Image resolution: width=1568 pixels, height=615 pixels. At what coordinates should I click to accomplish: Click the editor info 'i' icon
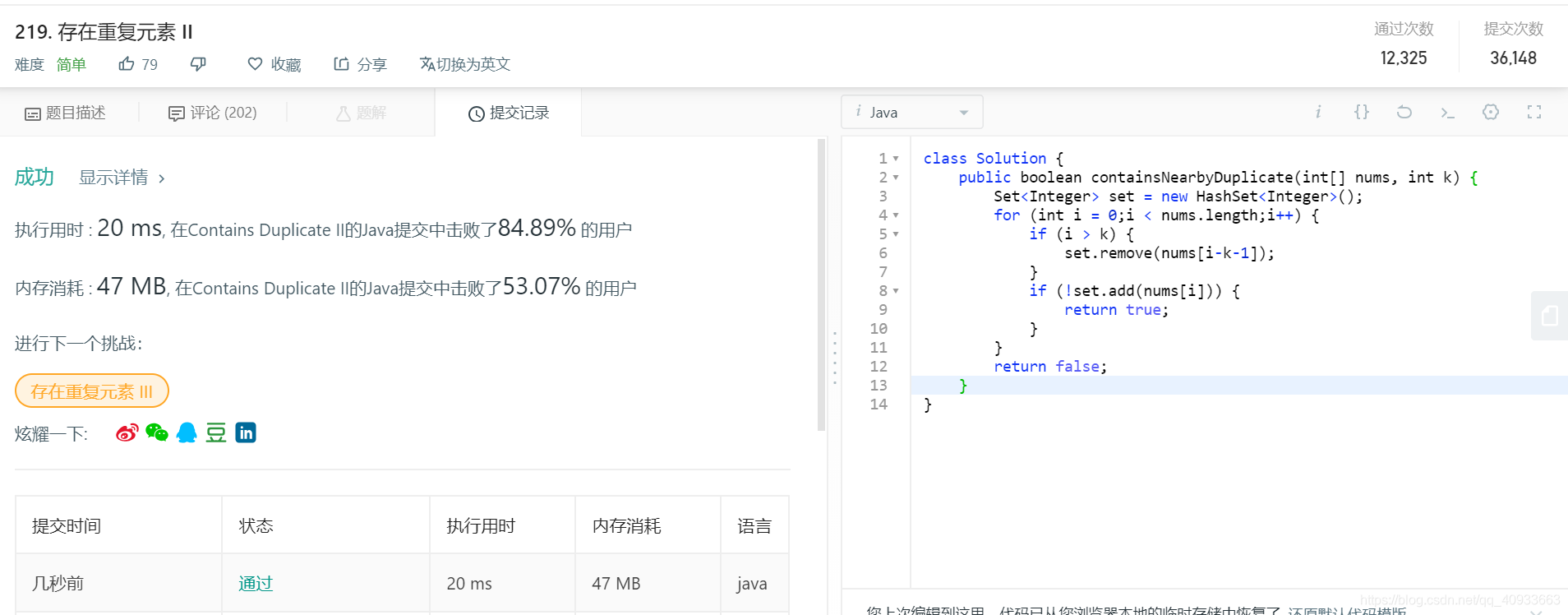point(1318,112)
